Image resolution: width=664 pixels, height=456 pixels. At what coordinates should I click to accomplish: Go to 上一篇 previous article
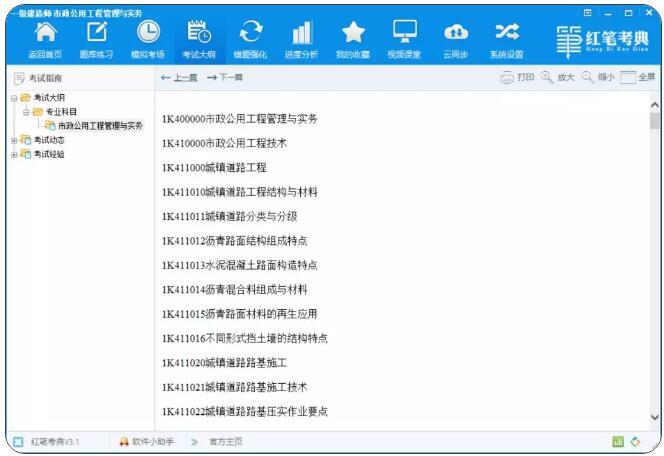[x=179, y=77]
